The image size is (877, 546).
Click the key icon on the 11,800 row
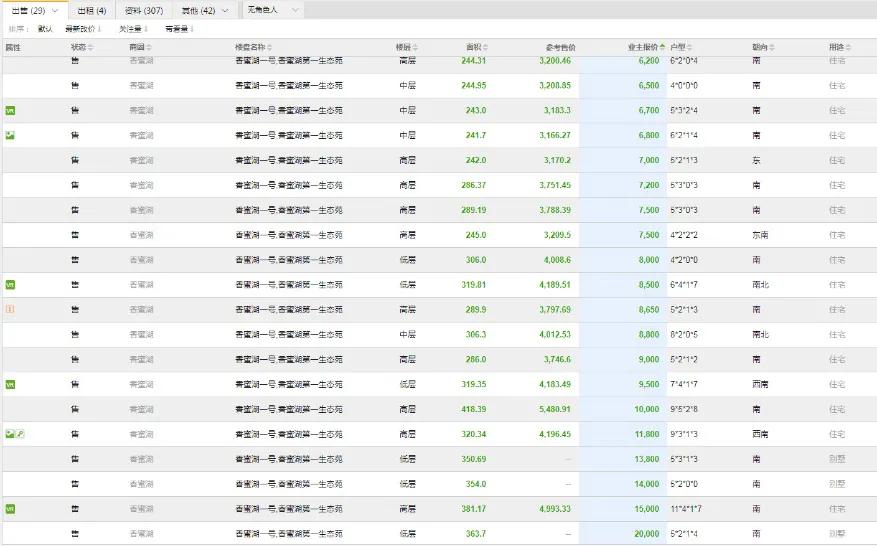pos(20,434)
